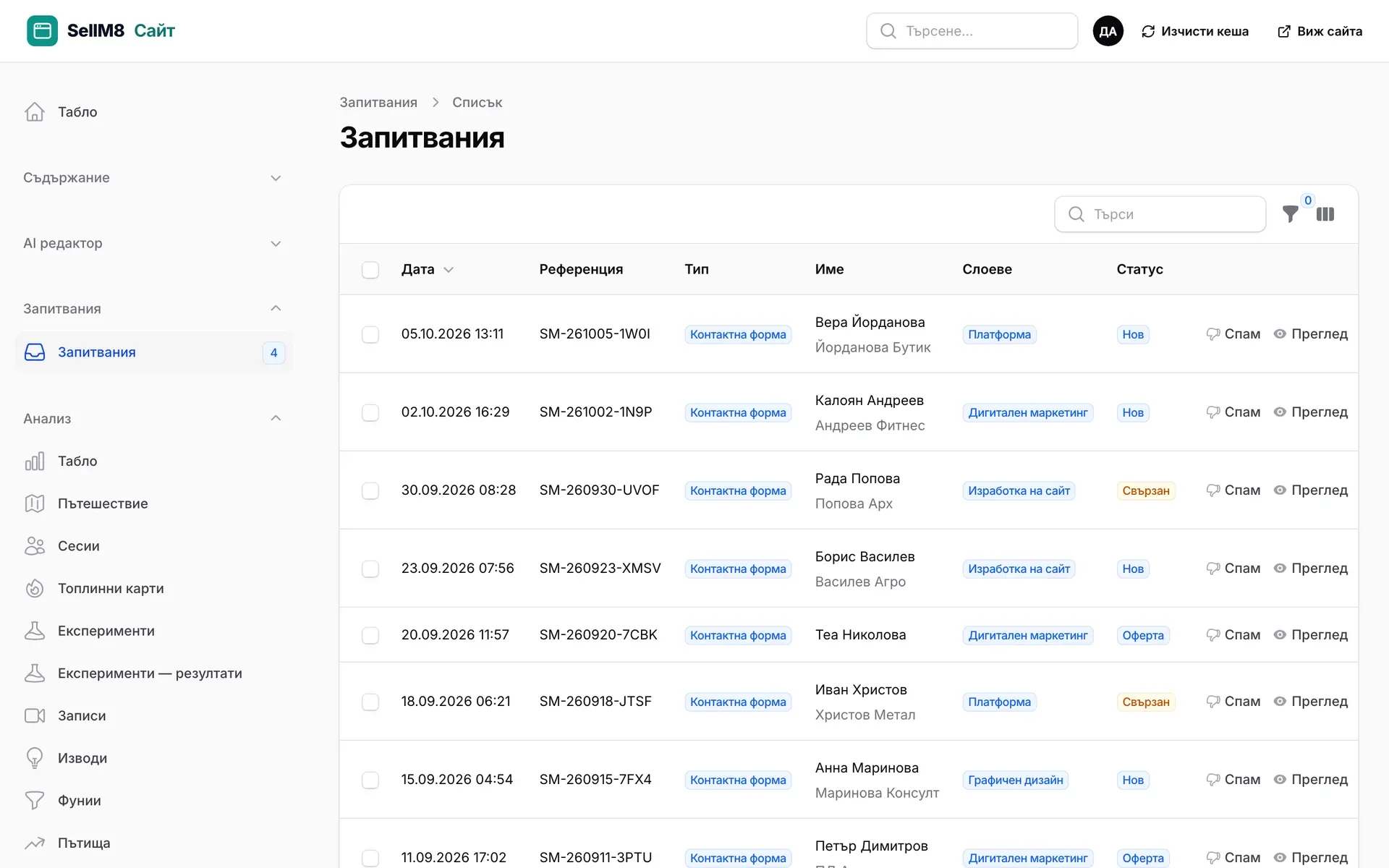Viewport: 1389px width, 868px height.
Task: Expand the AI редактор section
Action: tap(153, 244)
